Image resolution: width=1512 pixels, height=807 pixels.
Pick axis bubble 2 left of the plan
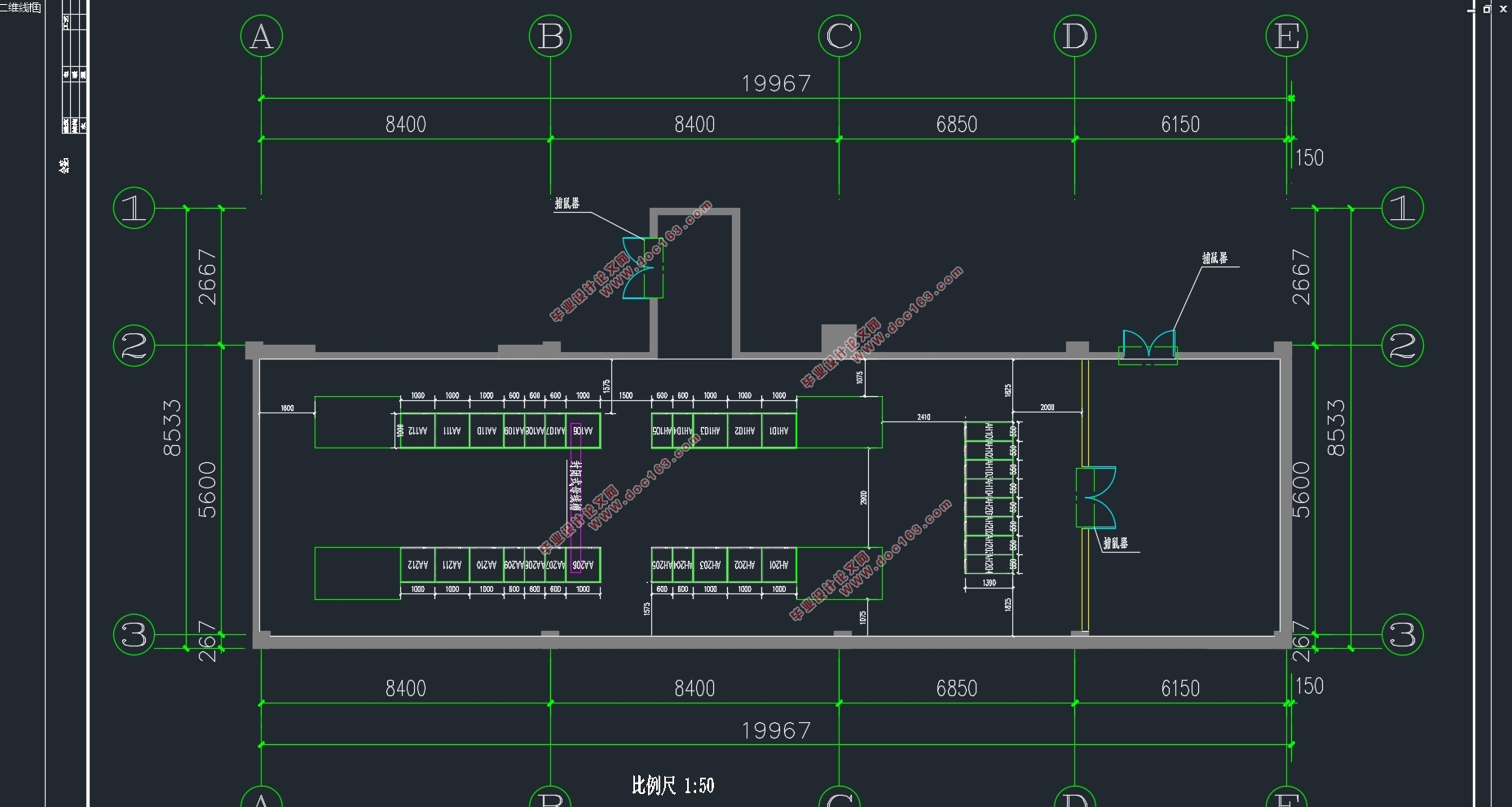tap(134, 346)
